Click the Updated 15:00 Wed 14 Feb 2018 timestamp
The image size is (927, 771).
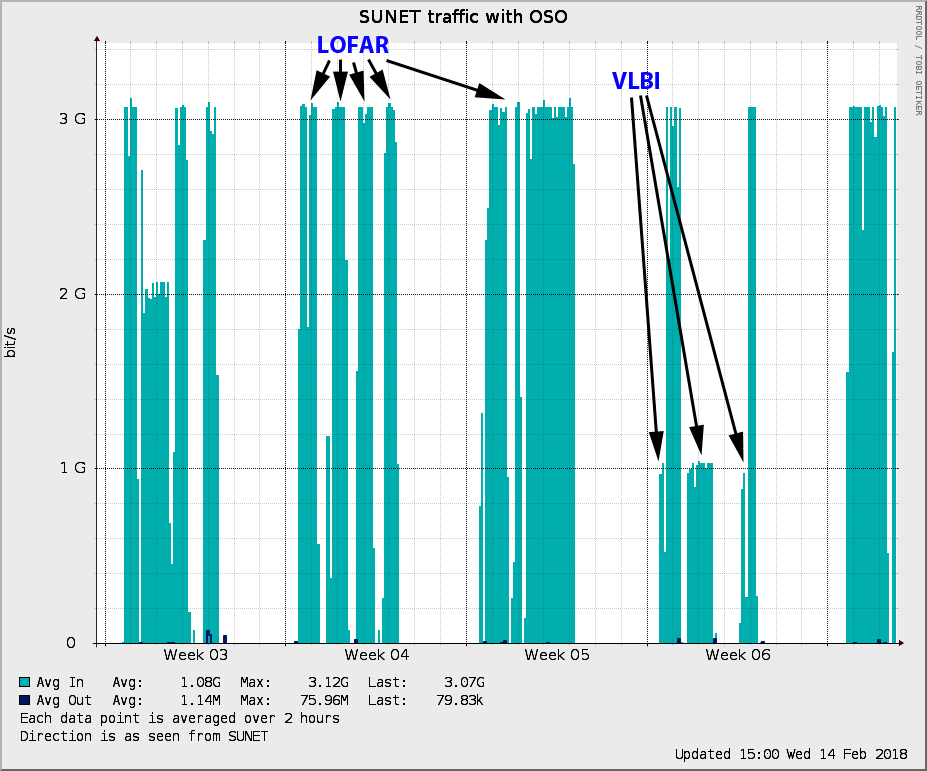[x=791, y=754]
